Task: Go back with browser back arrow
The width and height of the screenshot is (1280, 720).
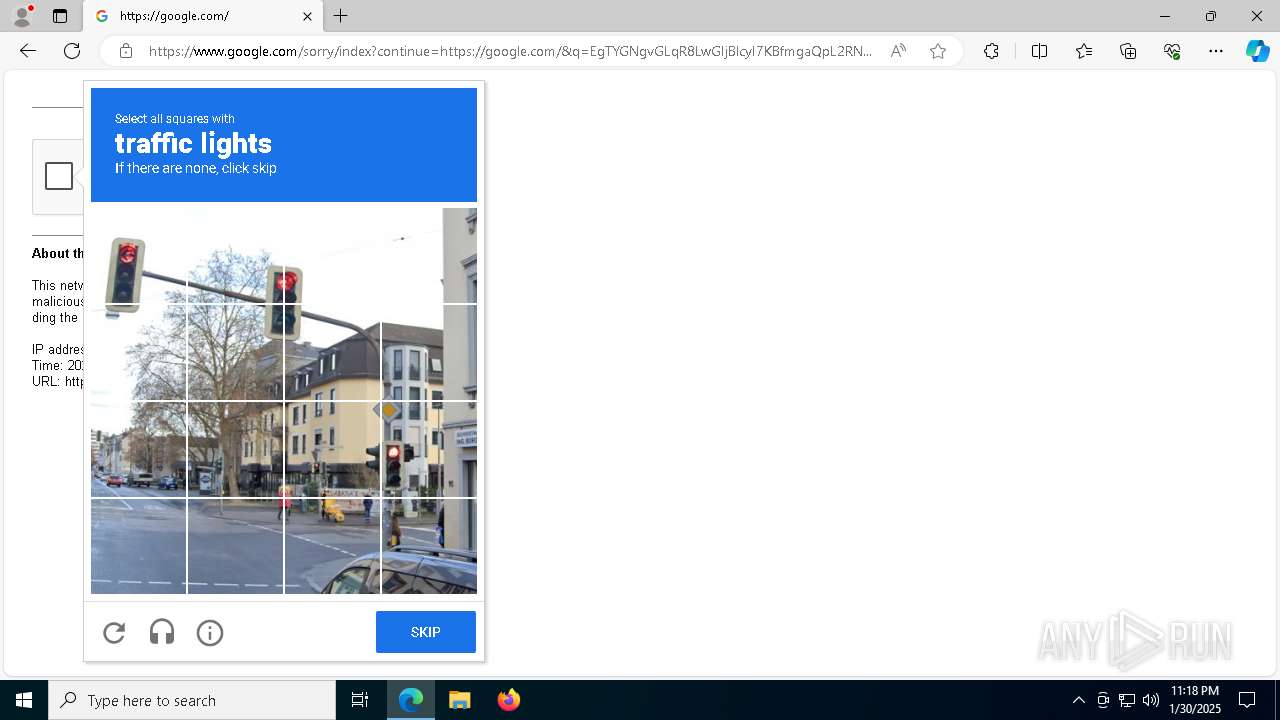Action: coord(28,51)
